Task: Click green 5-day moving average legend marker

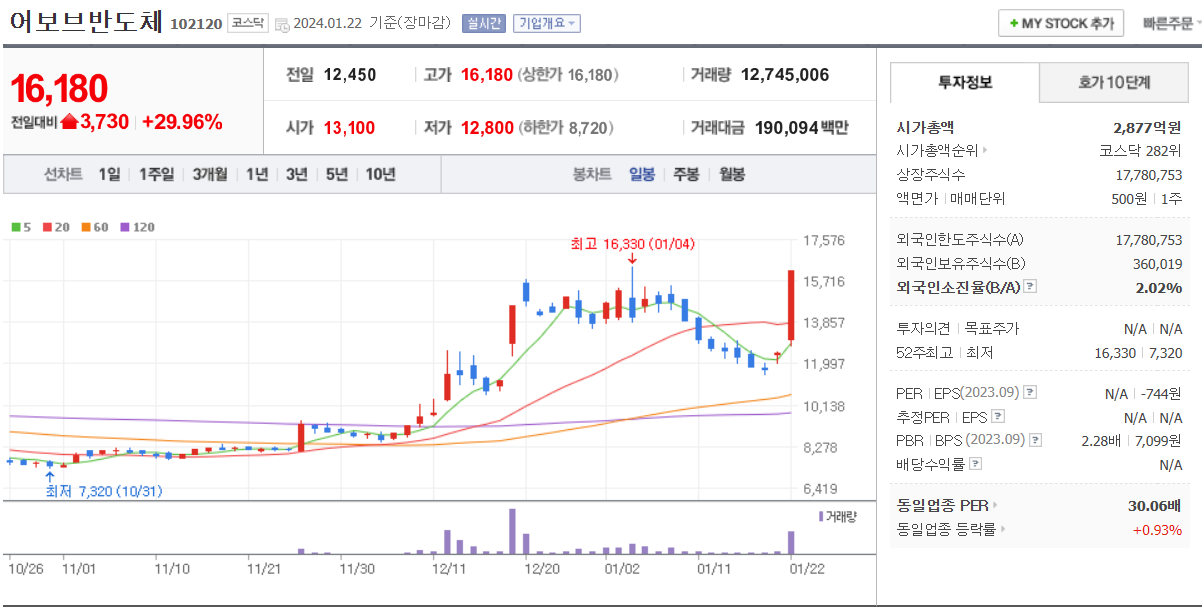Action: click(x=15, y=227)
